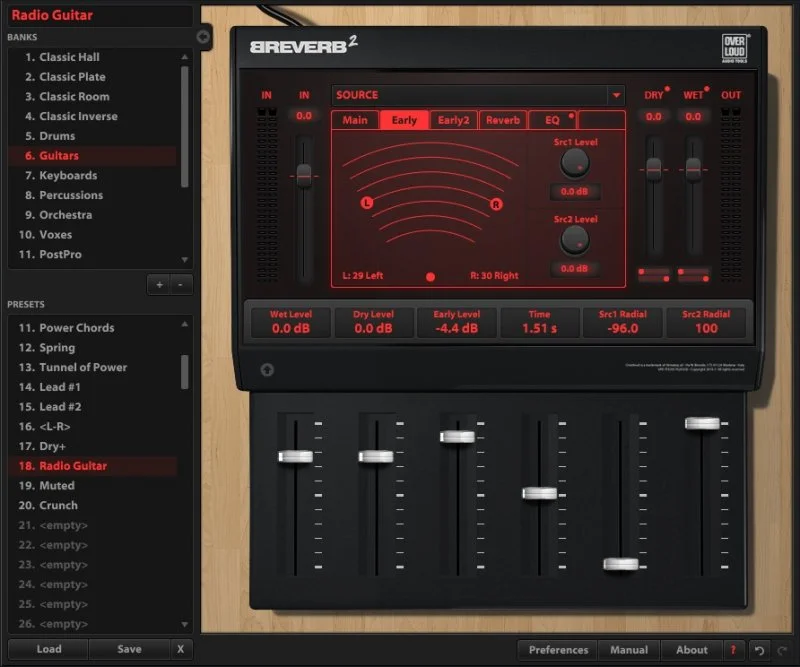
Task: Open the Manual
Action: (629, 650)
